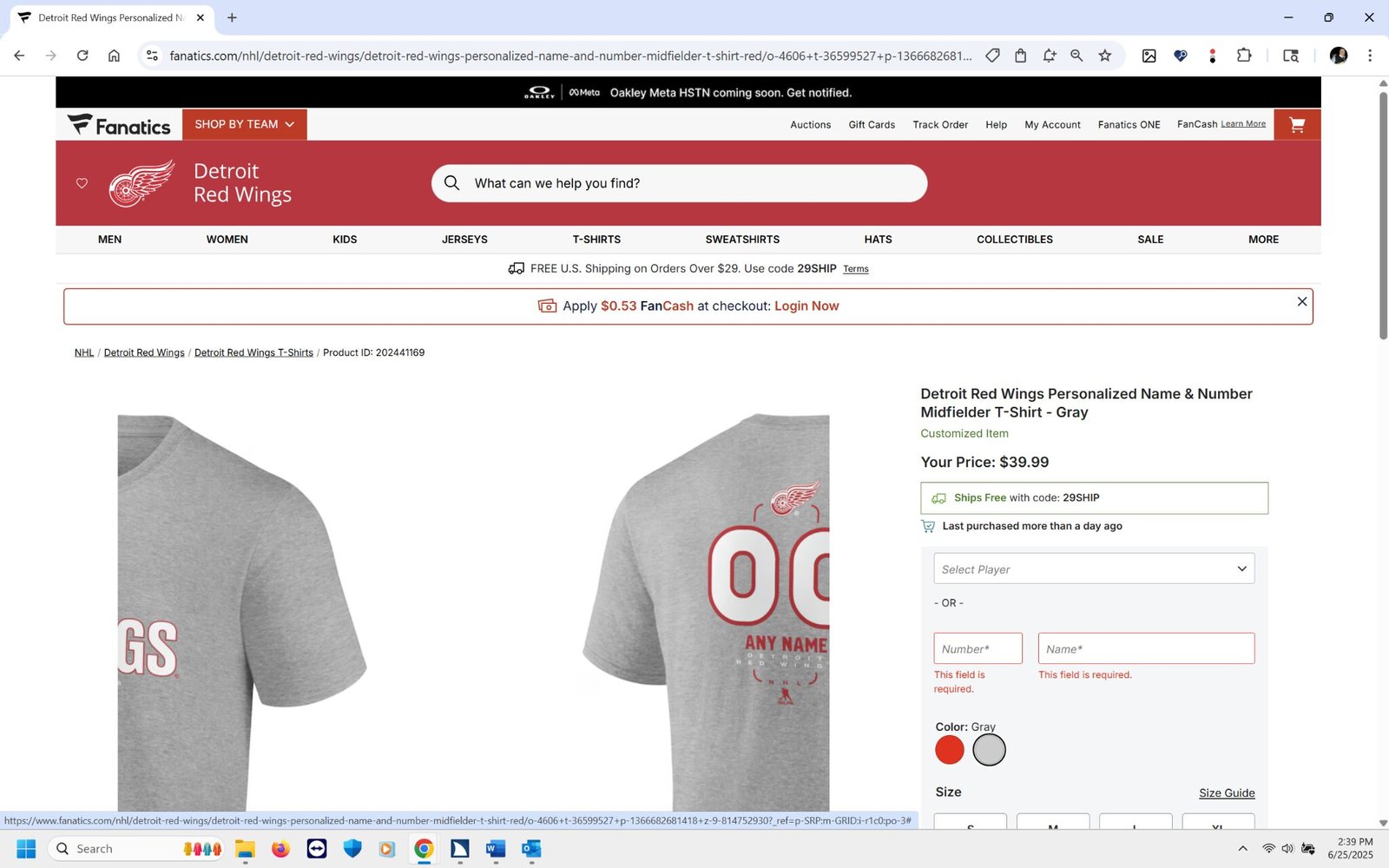Click the site search box
1389x868 pixels.
pos(679,183)
